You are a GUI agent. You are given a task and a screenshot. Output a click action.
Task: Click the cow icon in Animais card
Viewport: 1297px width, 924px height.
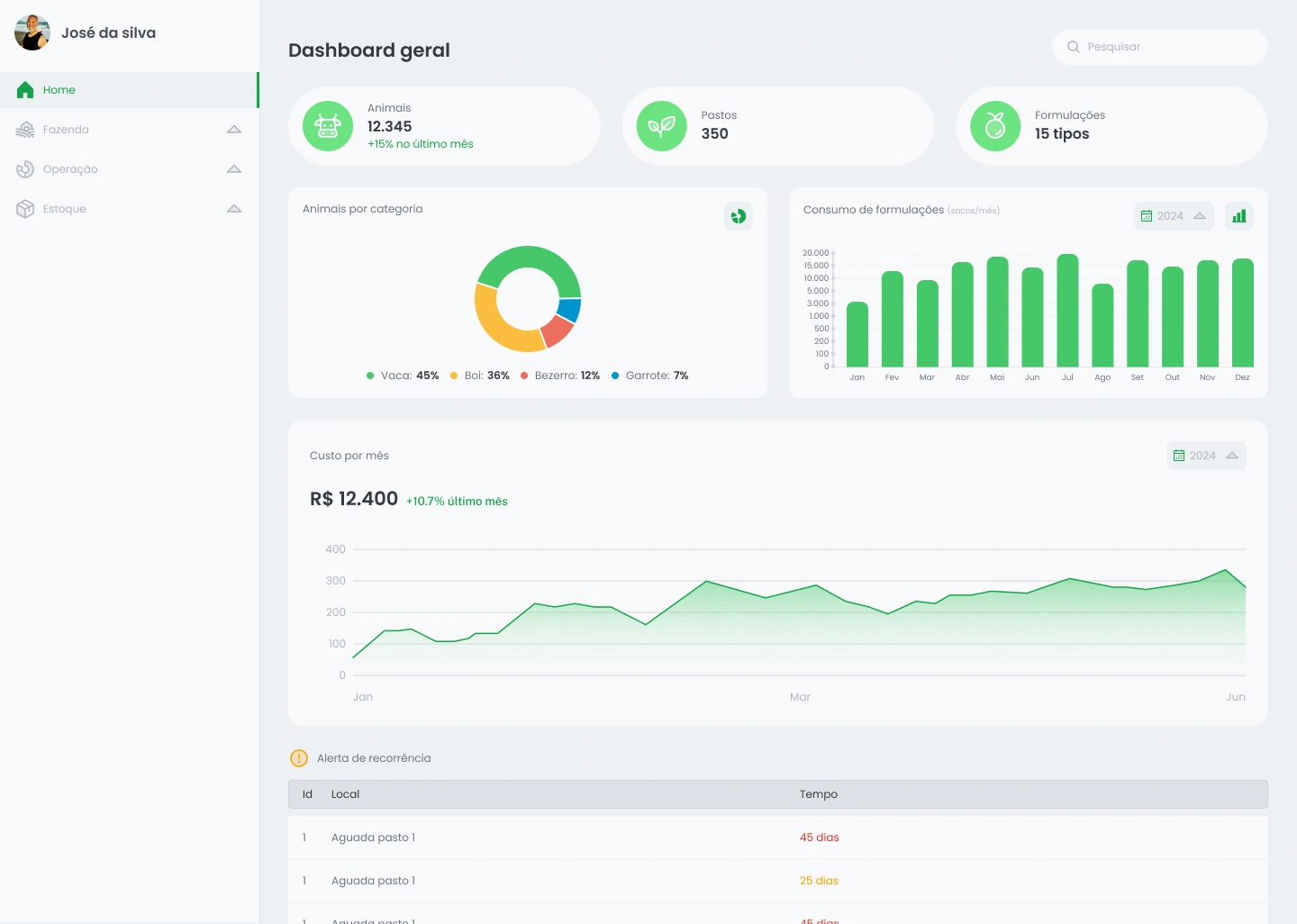click(328, 126)
